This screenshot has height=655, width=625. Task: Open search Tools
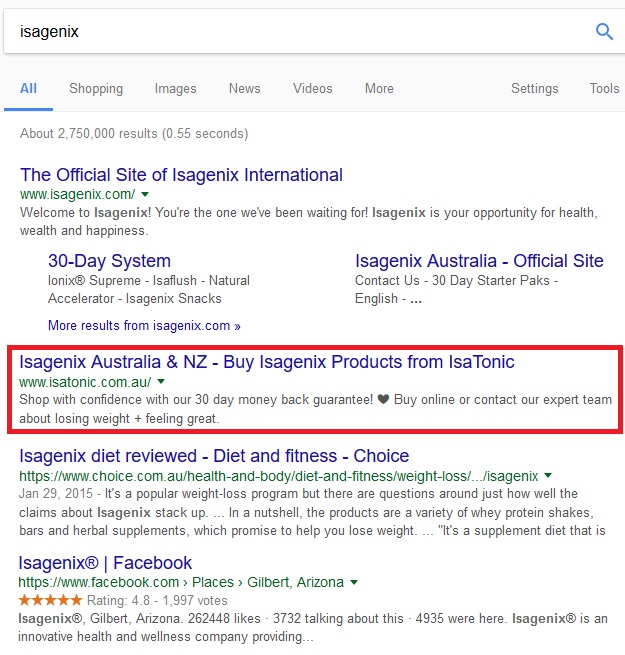tap(604, 89)
